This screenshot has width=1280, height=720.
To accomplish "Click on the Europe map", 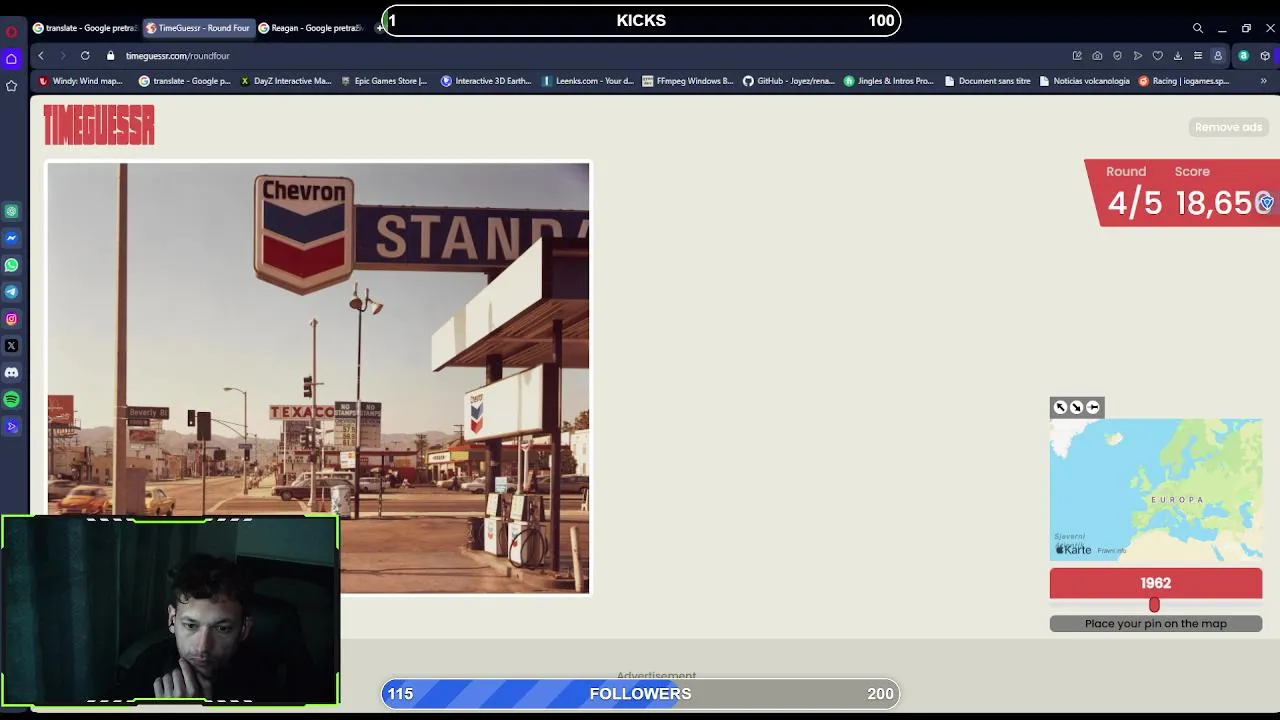I will click(x=1156, y=489).
